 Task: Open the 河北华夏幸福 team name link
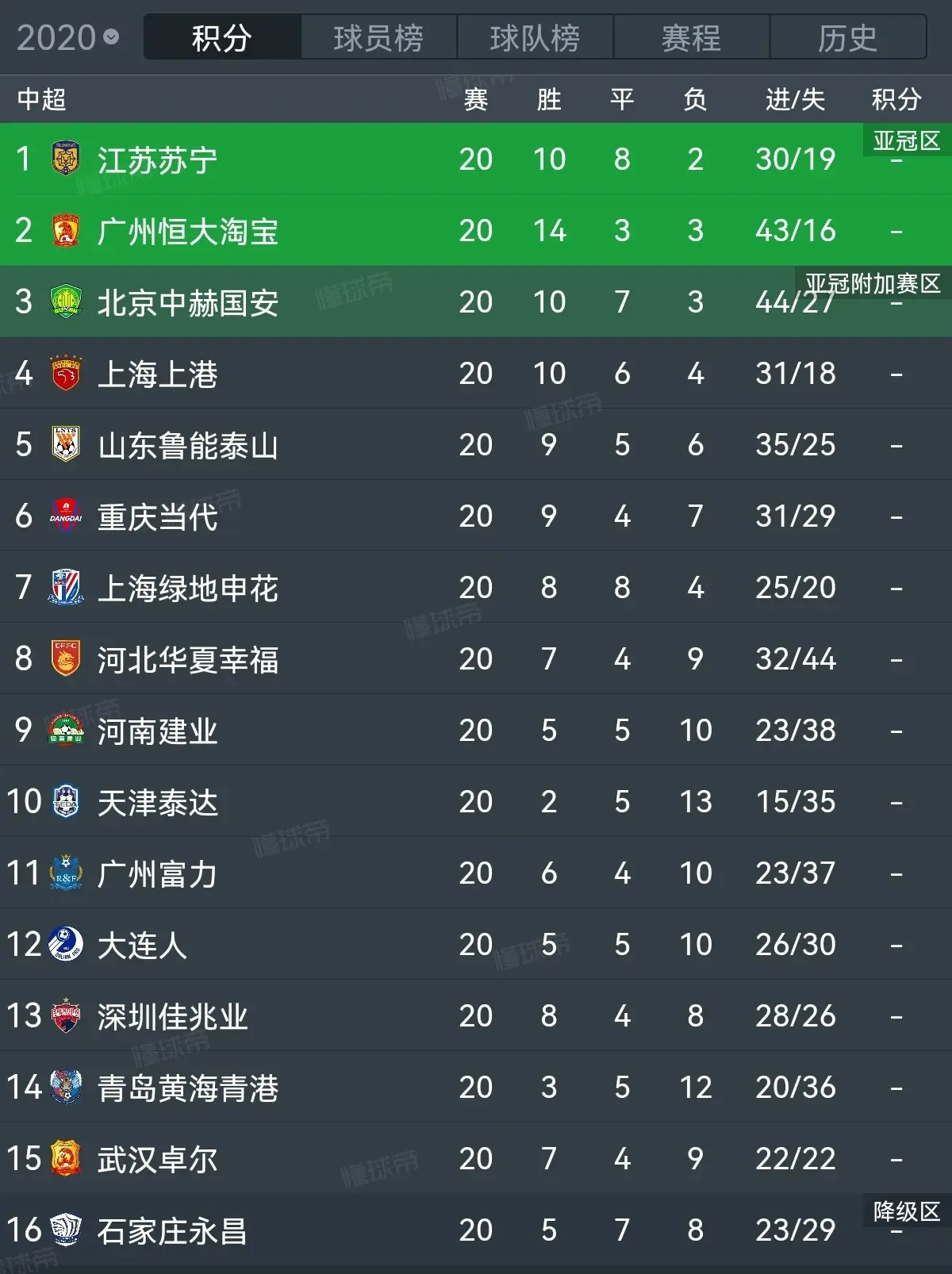[x=188, y=659]
